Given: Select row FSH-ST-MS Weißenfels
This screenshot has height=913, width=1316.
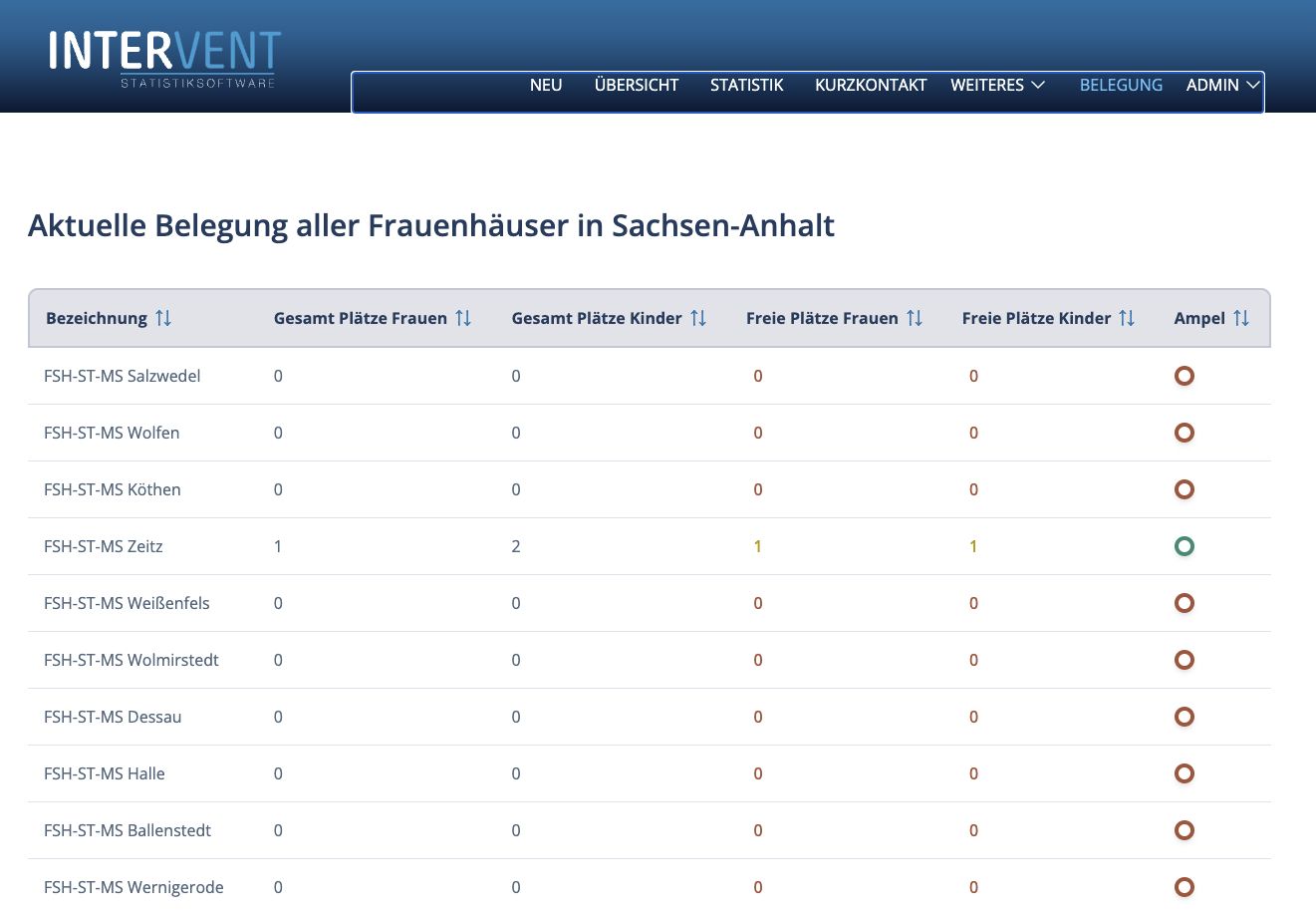Looking at the screenshot, I should pos(650,603).
